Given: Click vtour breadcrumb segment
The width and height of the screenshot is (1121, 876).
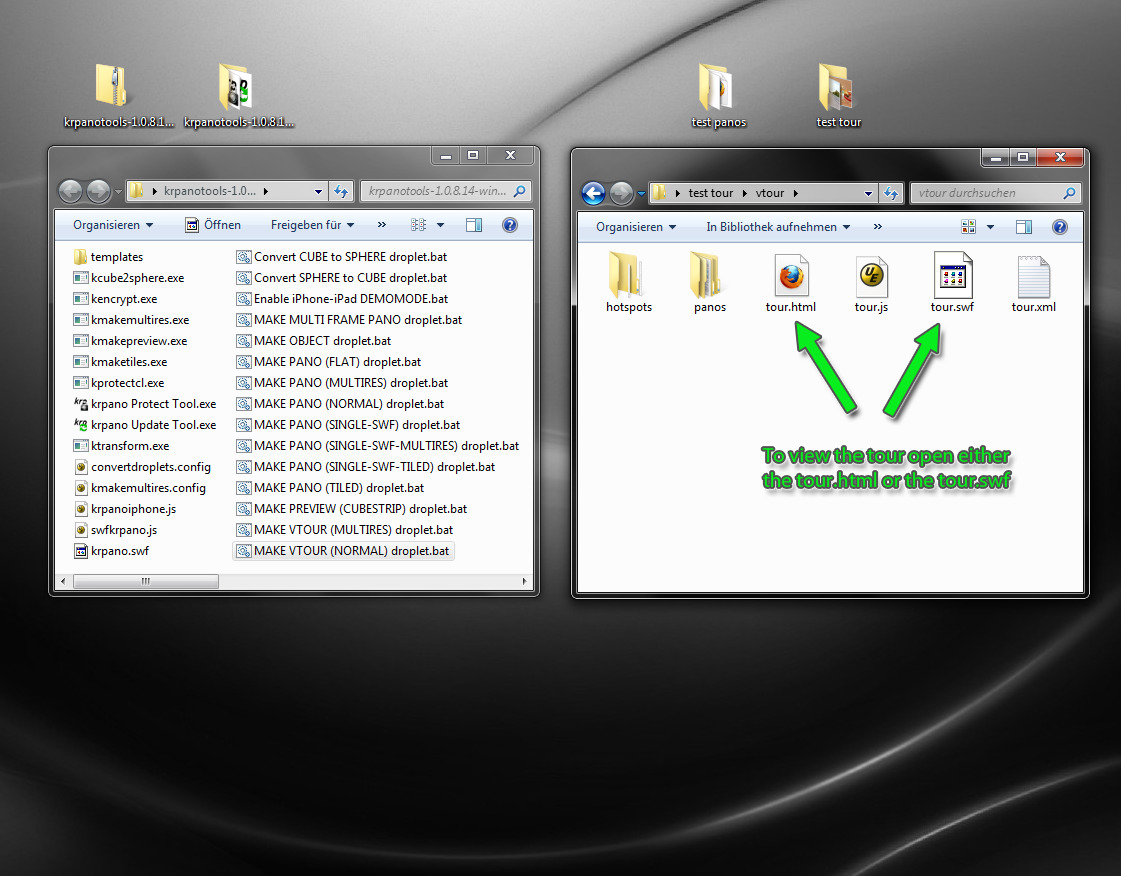Looking at the screenshot, I should click(x=769, y=193).
